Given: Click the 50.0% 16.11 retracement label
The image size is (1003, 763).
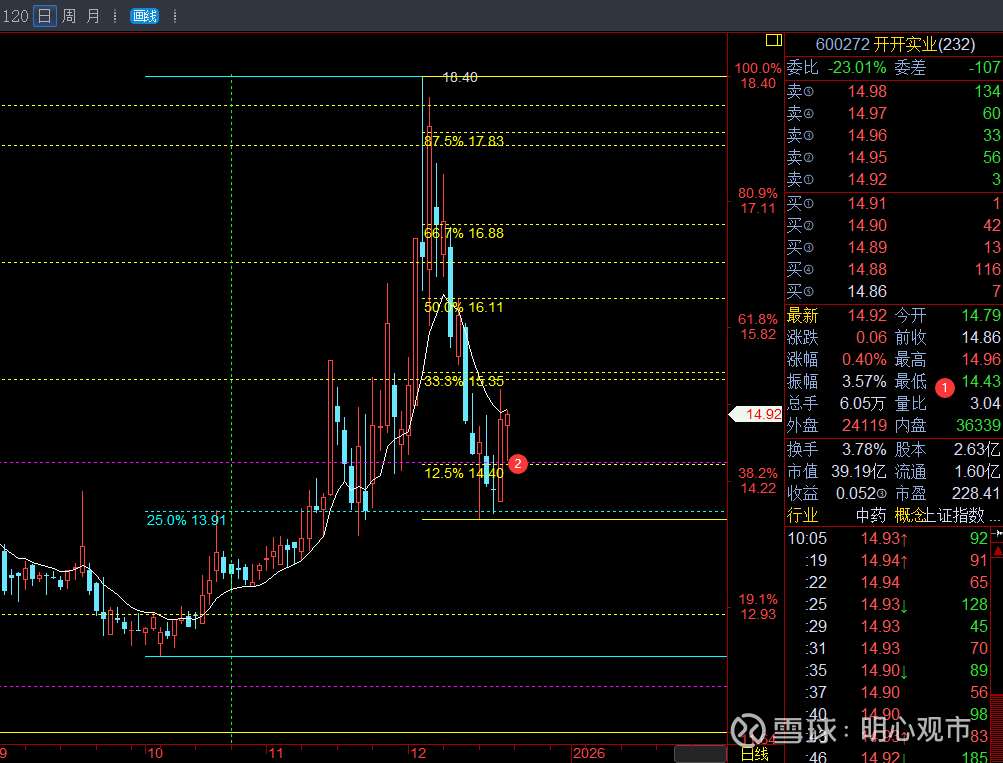Looking at the screenshot, I should tap(464, 308).
